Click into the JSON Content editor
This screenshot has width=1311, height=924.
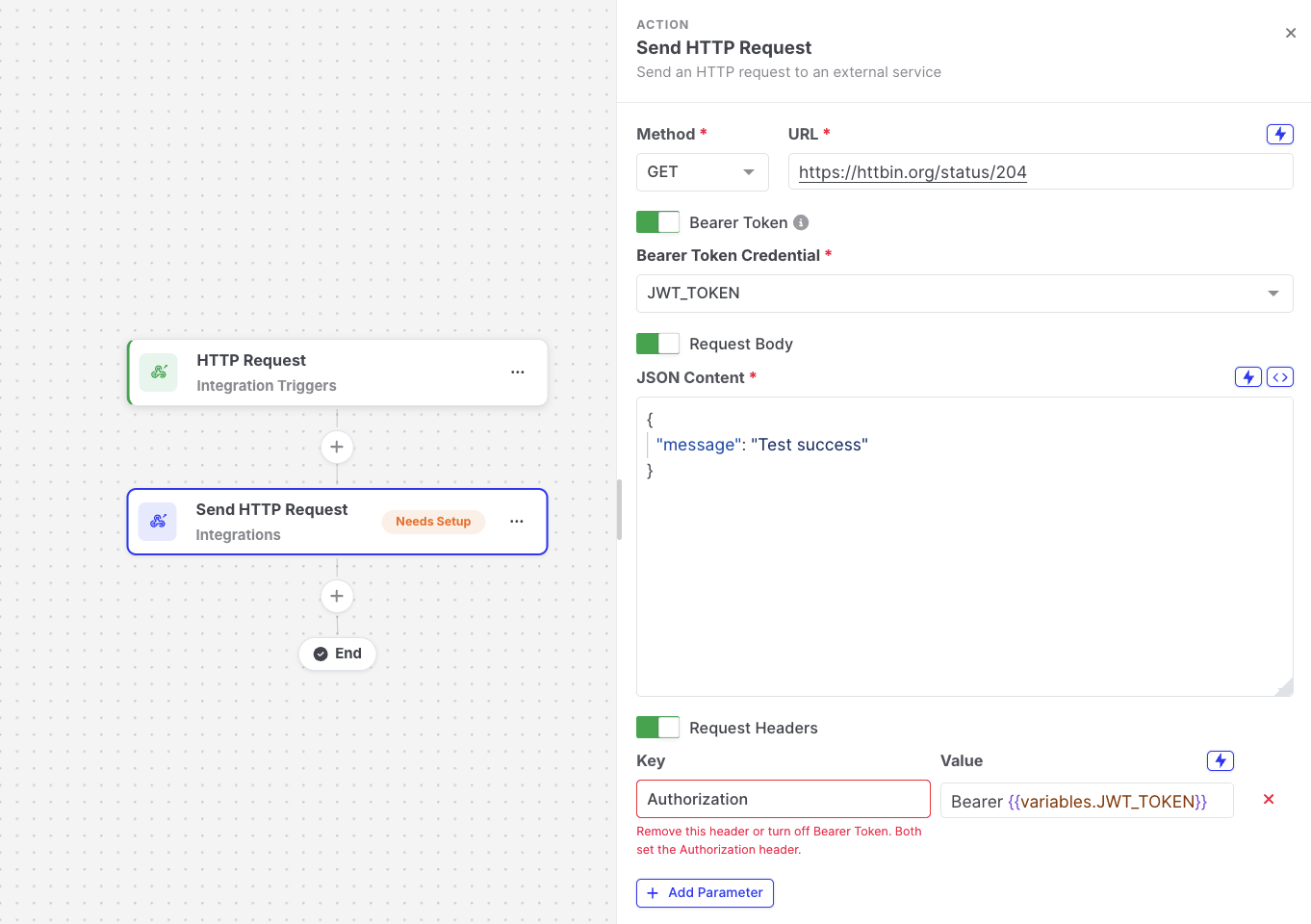(x=964, y=547)
